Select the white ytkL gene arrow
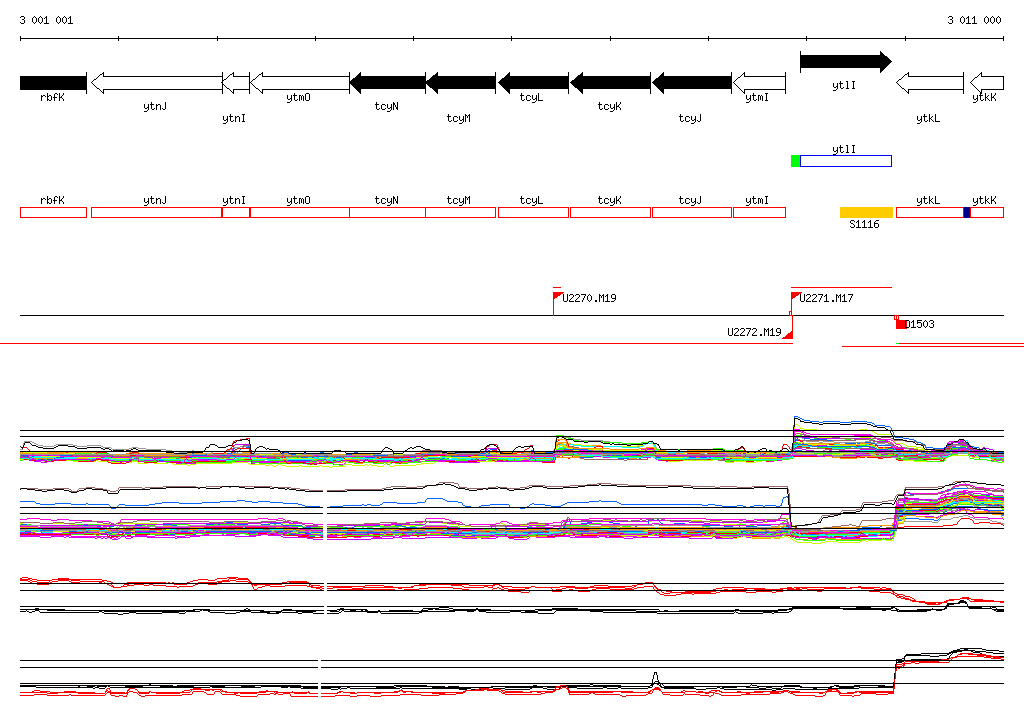Image resolution: width=1024 pixels, height=714 pixels. 929,82
